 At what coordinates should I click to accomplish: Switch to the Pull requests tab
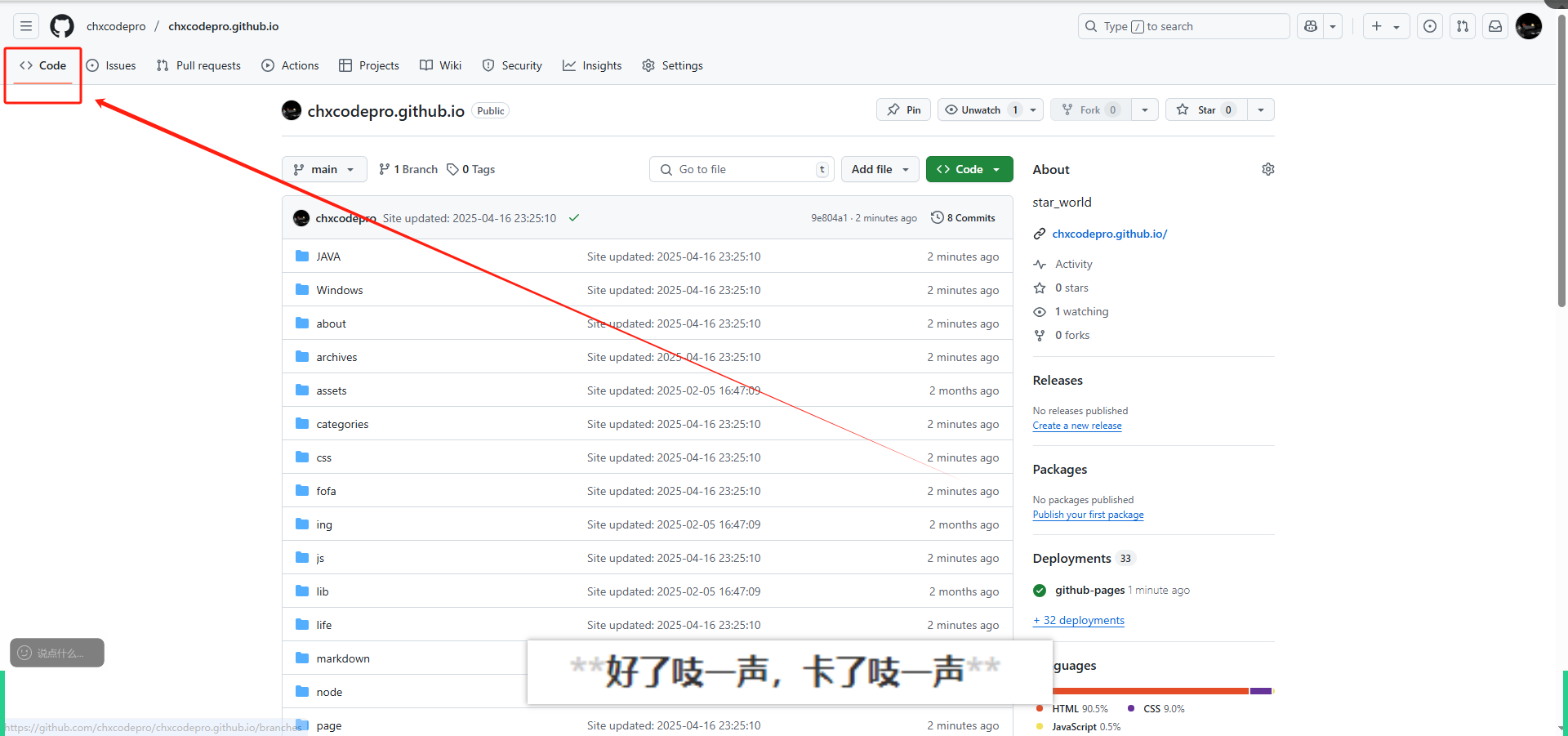tap(198, 65)
